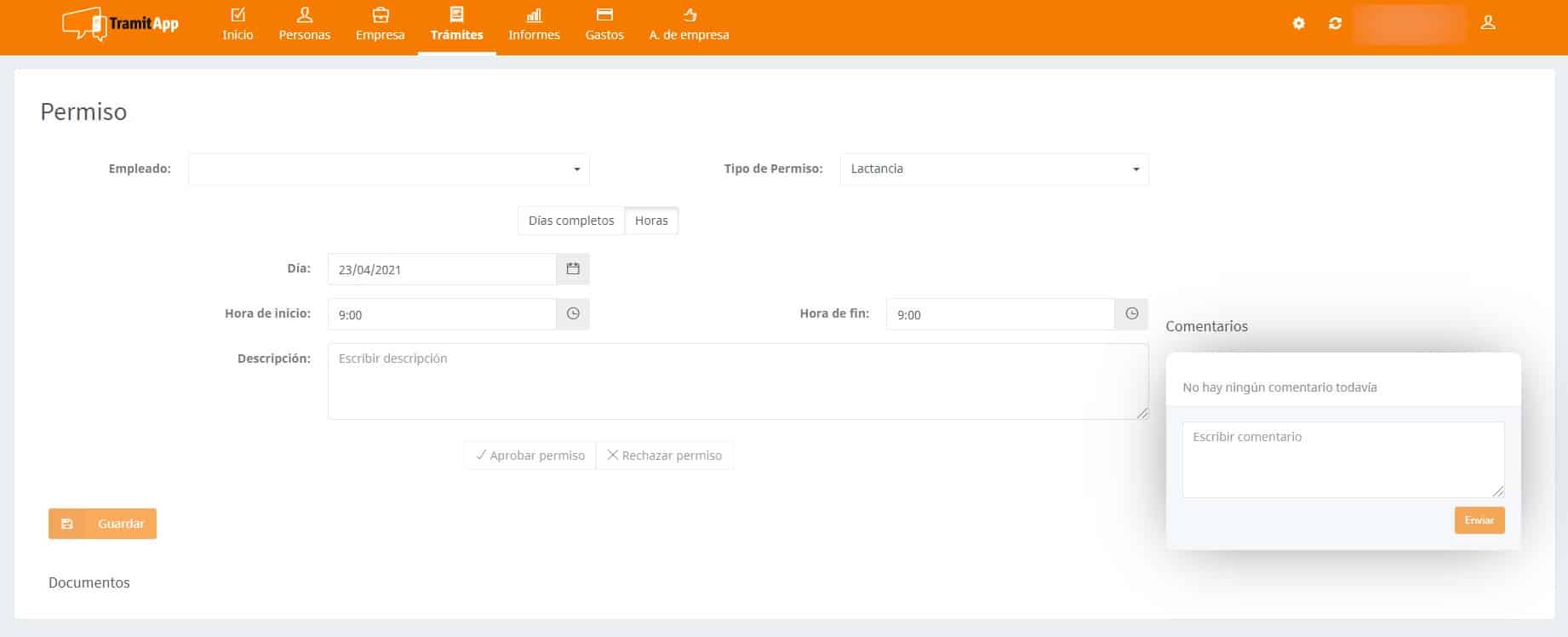Screen dimensions: 1568x637
Task: Click Aprobar permiso button
Action: (530, 456)
